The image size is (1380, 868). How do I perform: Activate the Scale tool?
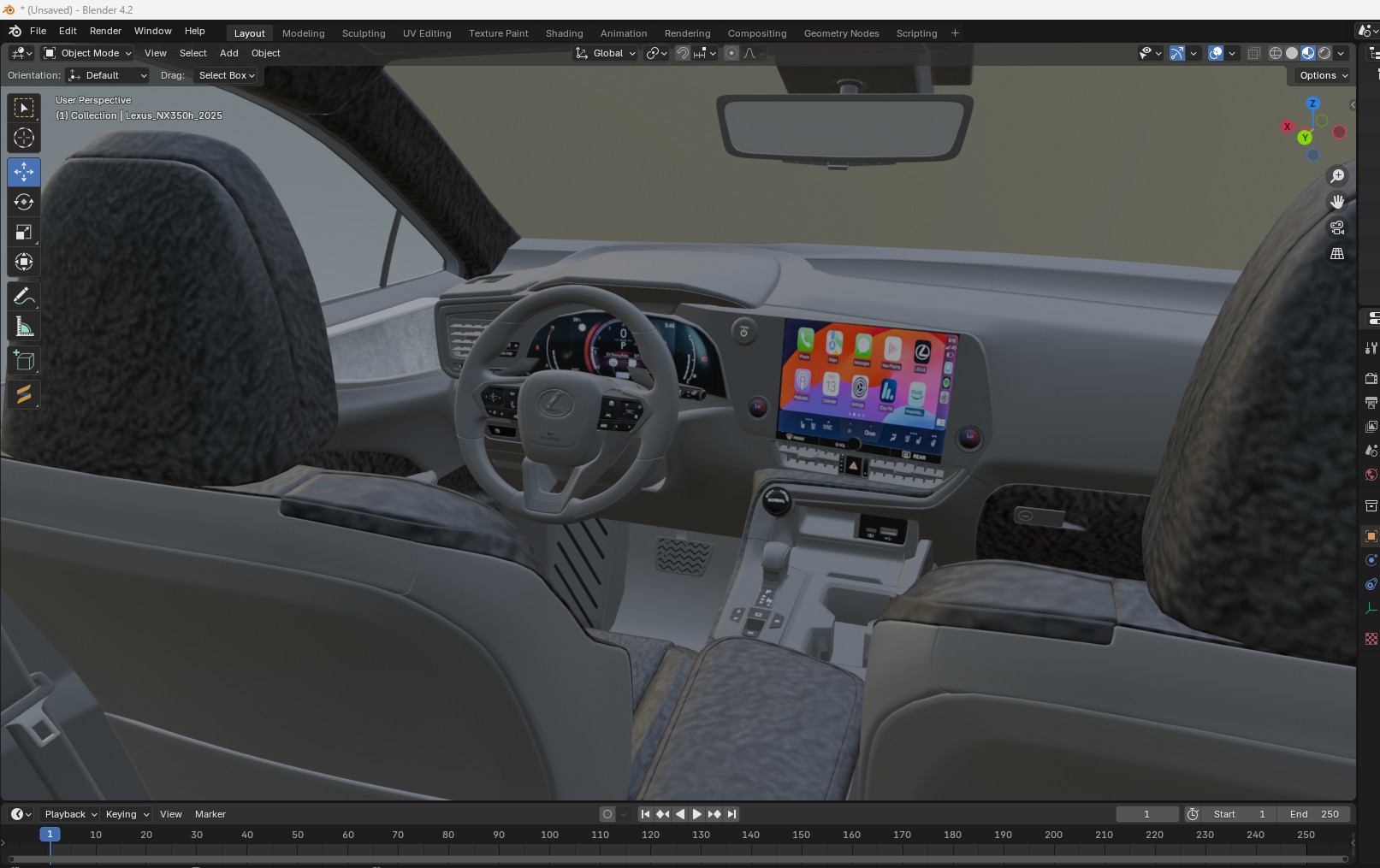point(24,233)
